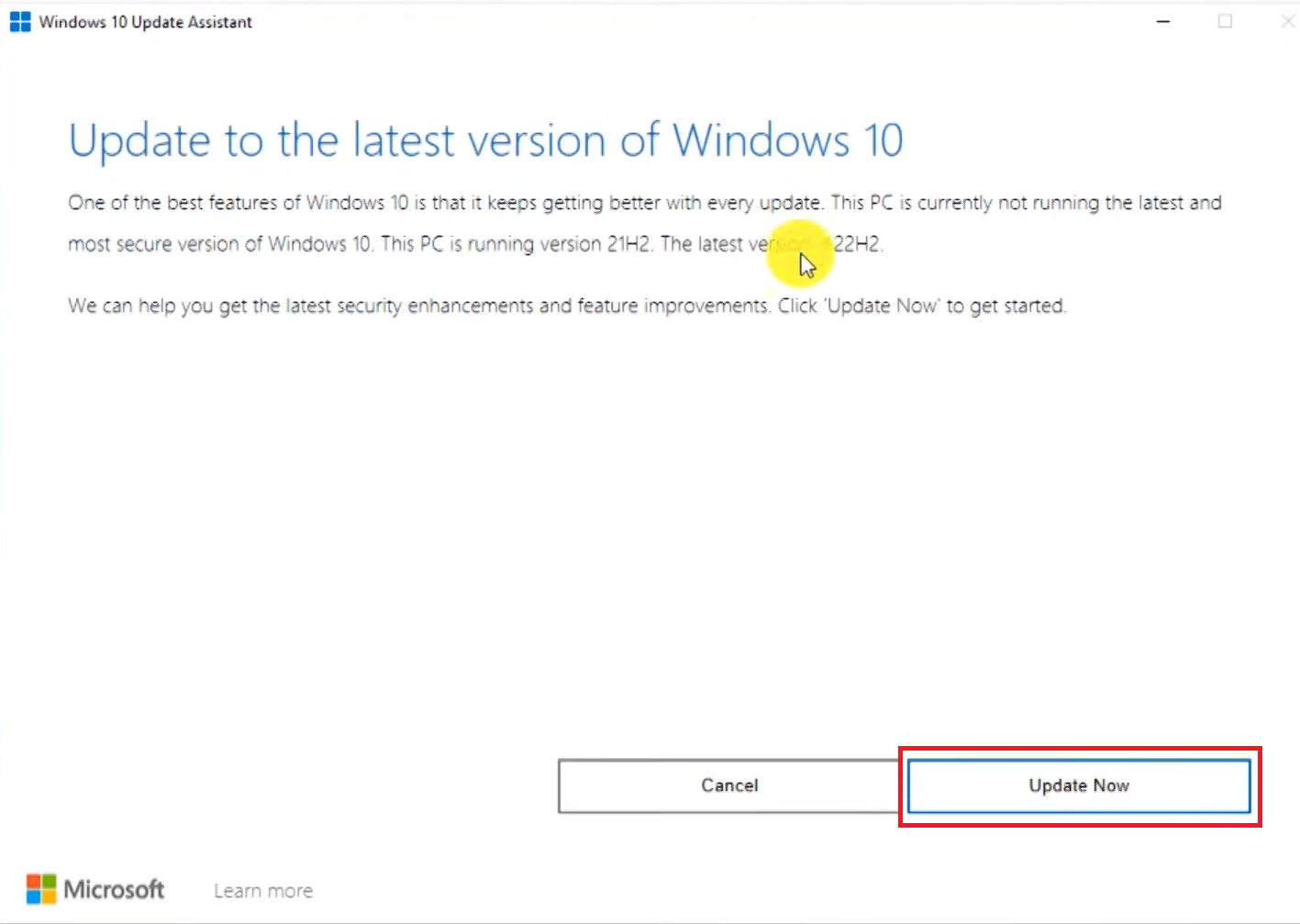The height and width of the screenshot is (924, 1300).
Task: Click the "most secure version" phrase
Action: (x=153, y=244)
